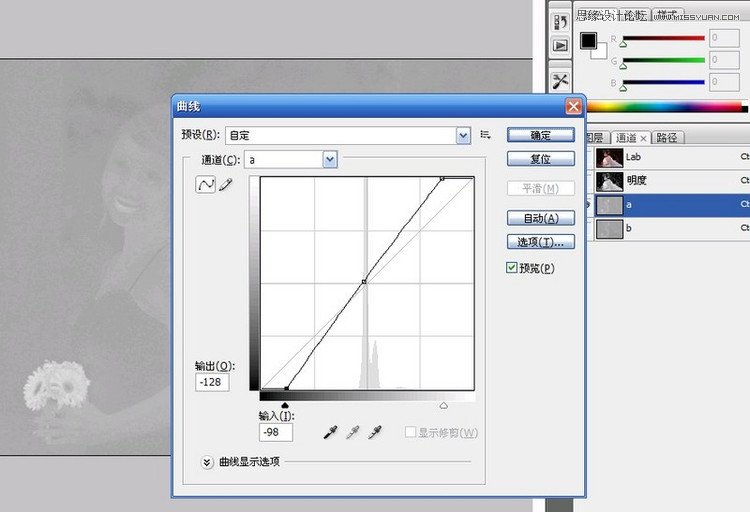This screenshot has width=750, height=512.
Task: Click the 自动 Auto button
Action: 540,218
